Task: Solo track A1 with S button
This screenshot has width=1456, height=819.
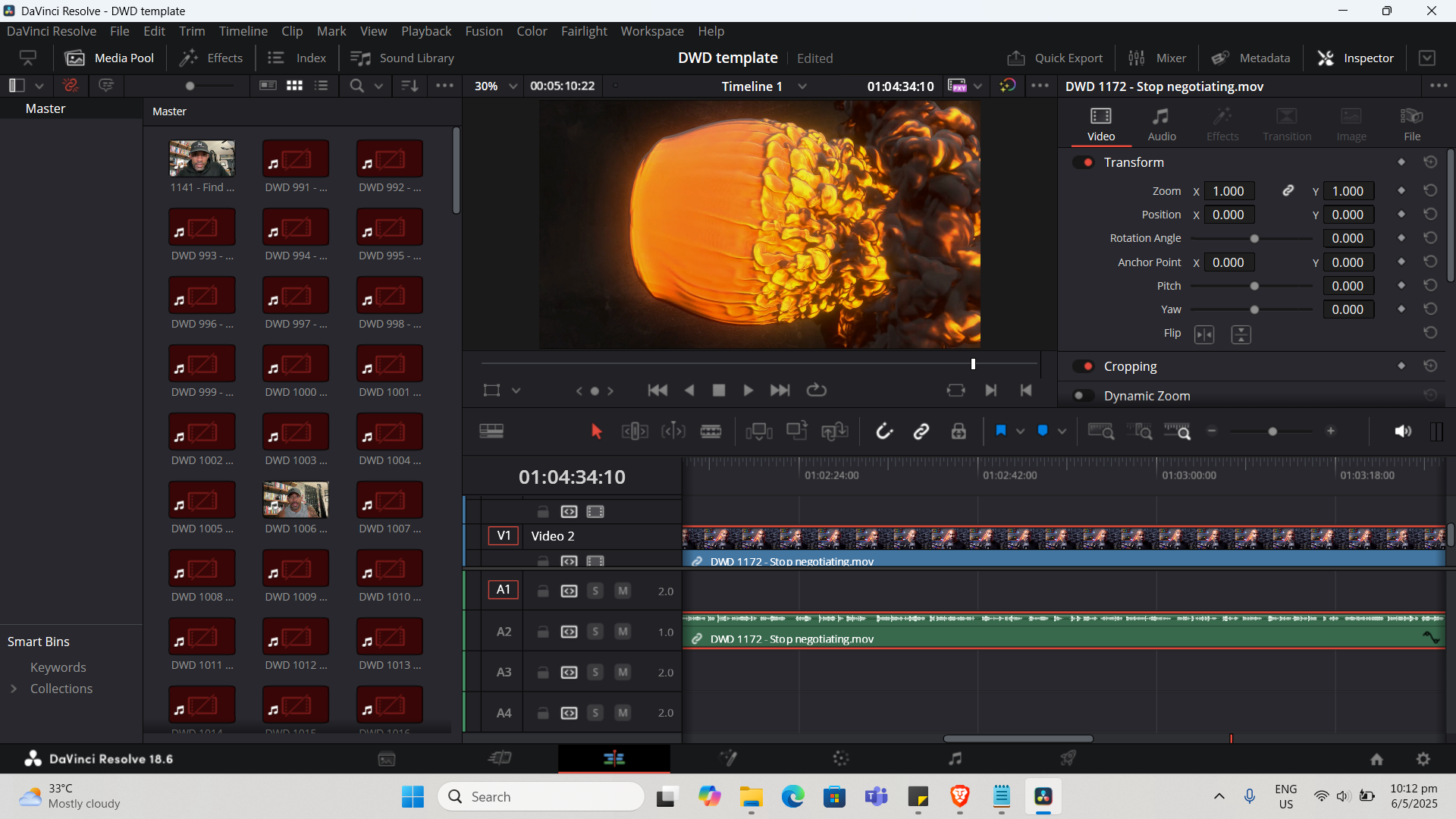Action: coord(595,591)
